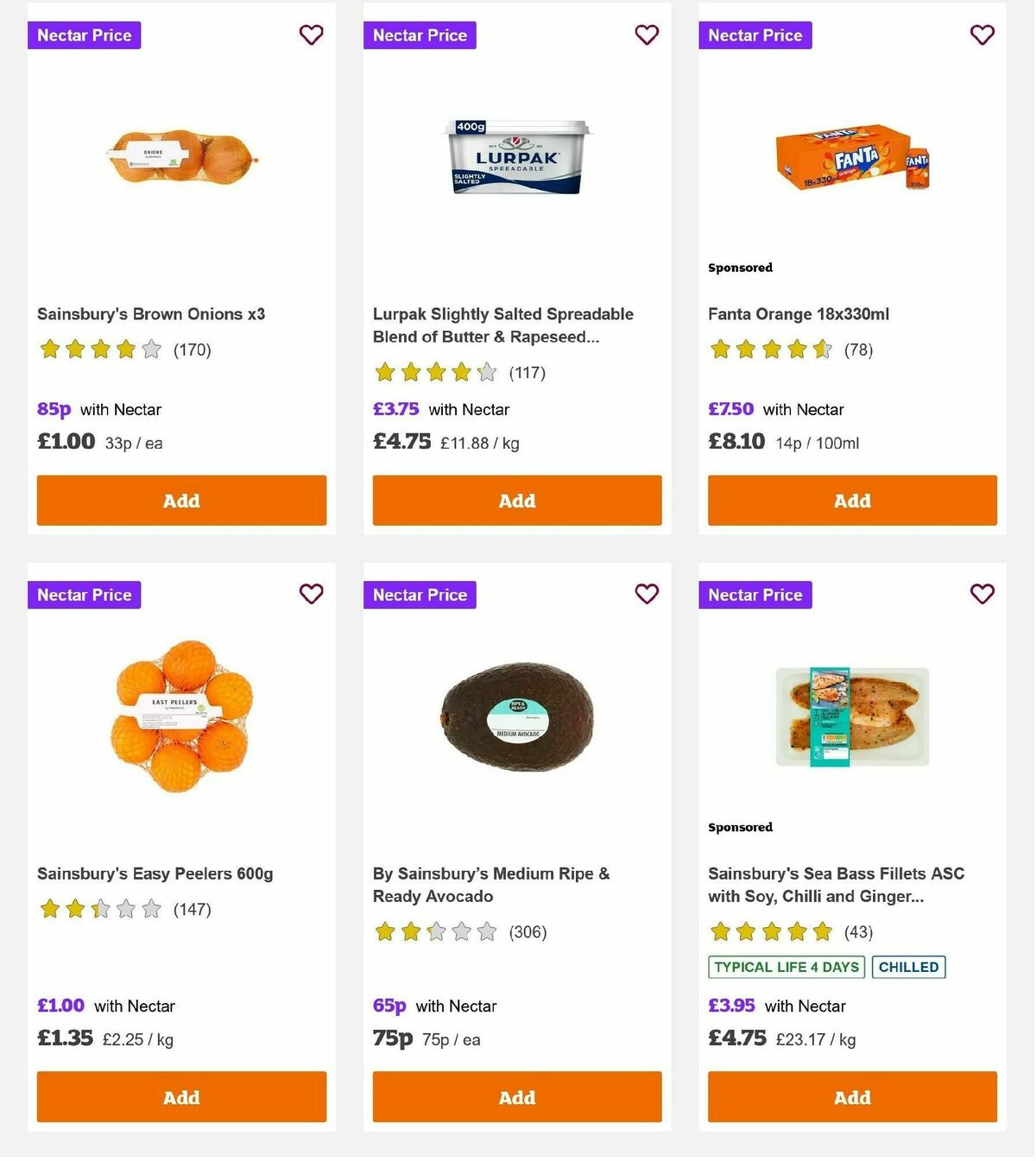Click the five-star rating on Sea Bass Fillets
Image resolution: width=1036 pixels, height=1161 pixels.
[771, 932]
